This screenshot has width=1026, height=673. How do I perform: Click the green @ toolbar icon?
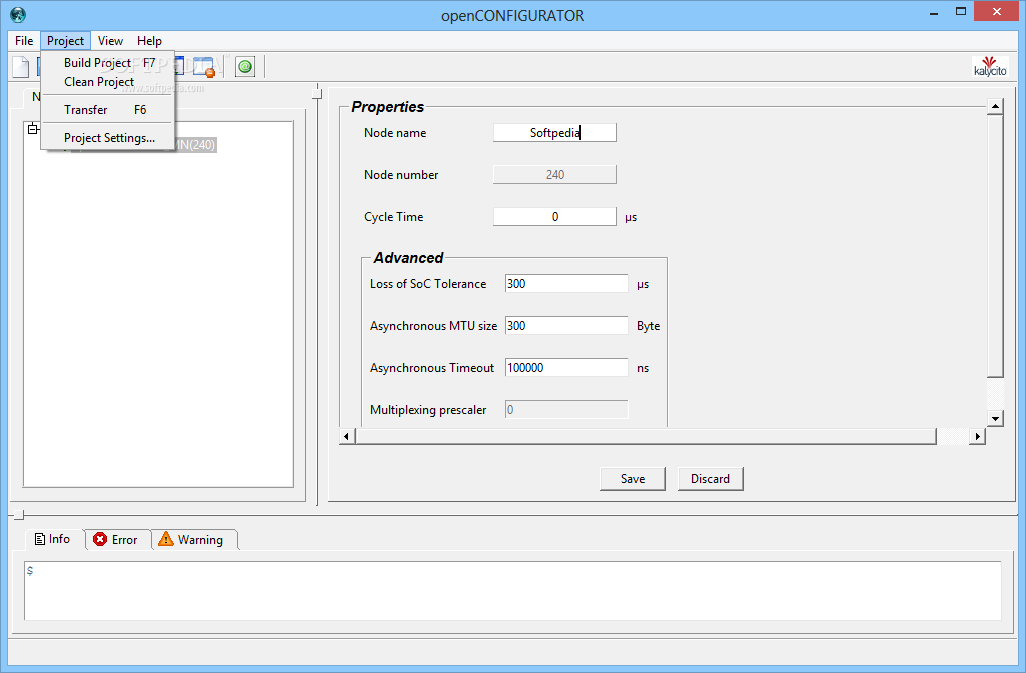[245, 67]
